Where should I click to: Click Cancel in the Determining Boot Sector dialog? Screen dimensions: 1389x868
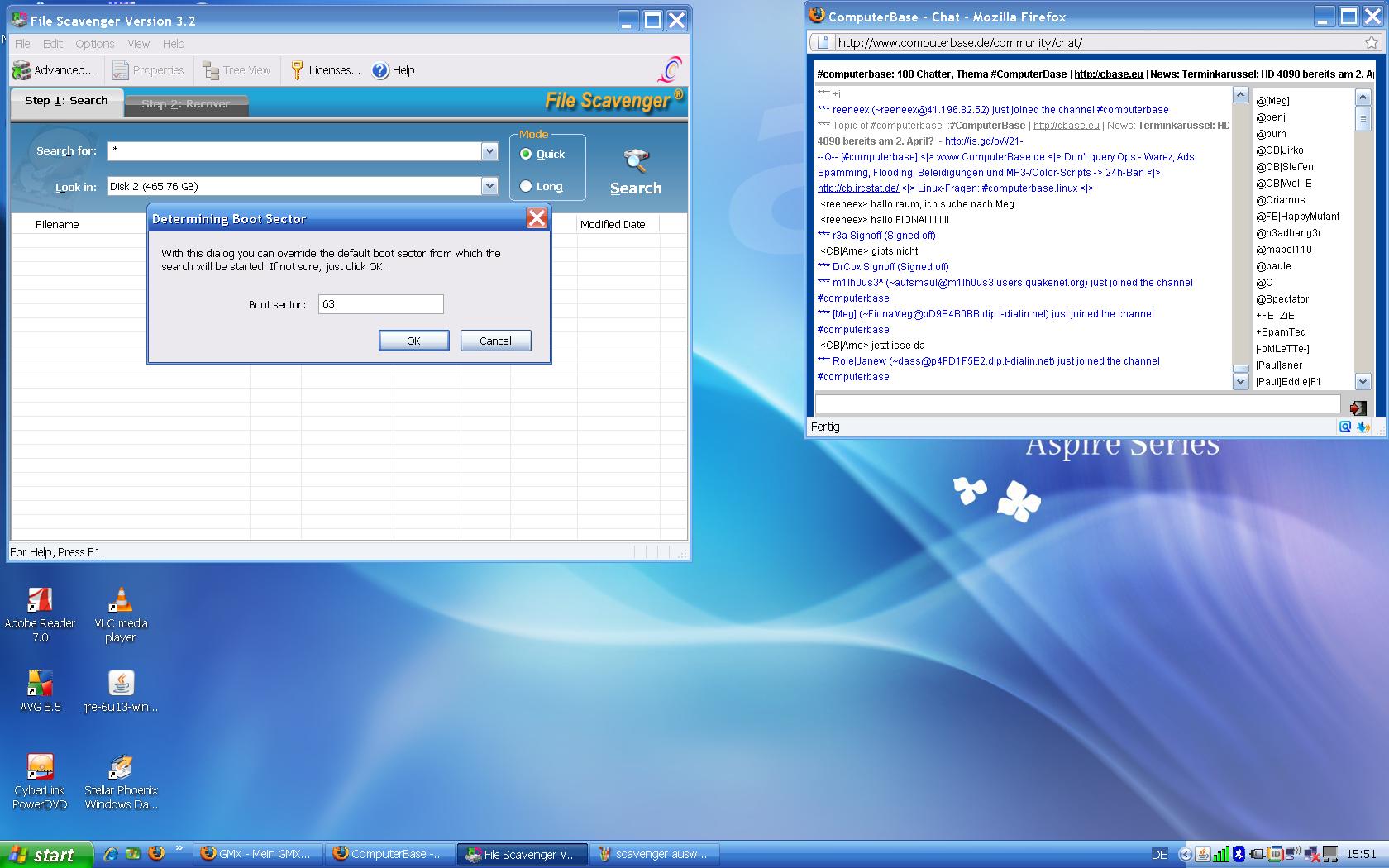point(495,341)
